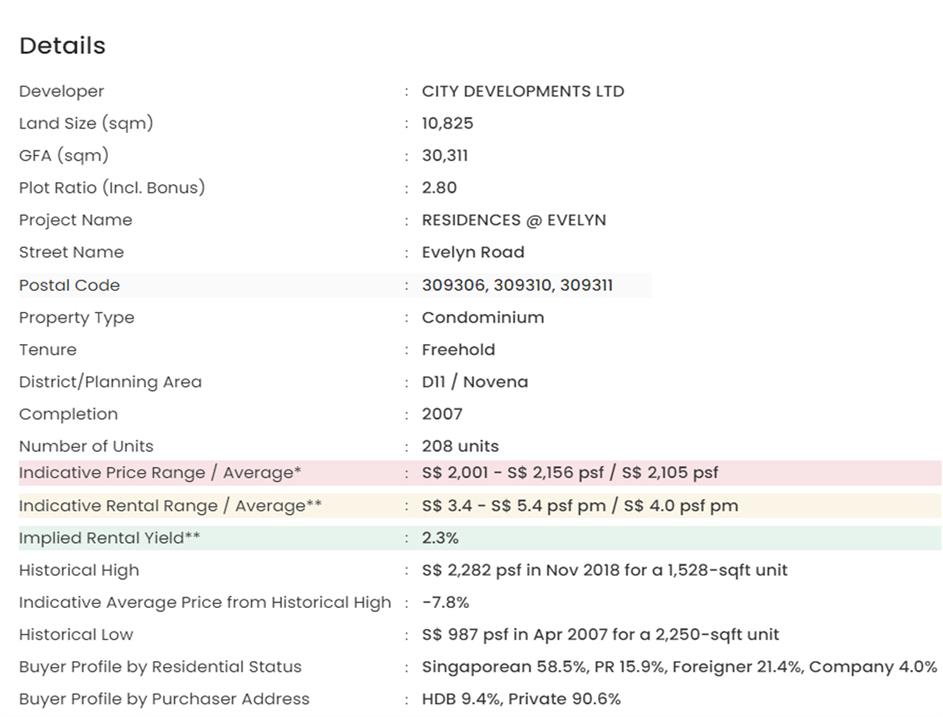Click the Land Size value 10,825

(x=447, y=123)
